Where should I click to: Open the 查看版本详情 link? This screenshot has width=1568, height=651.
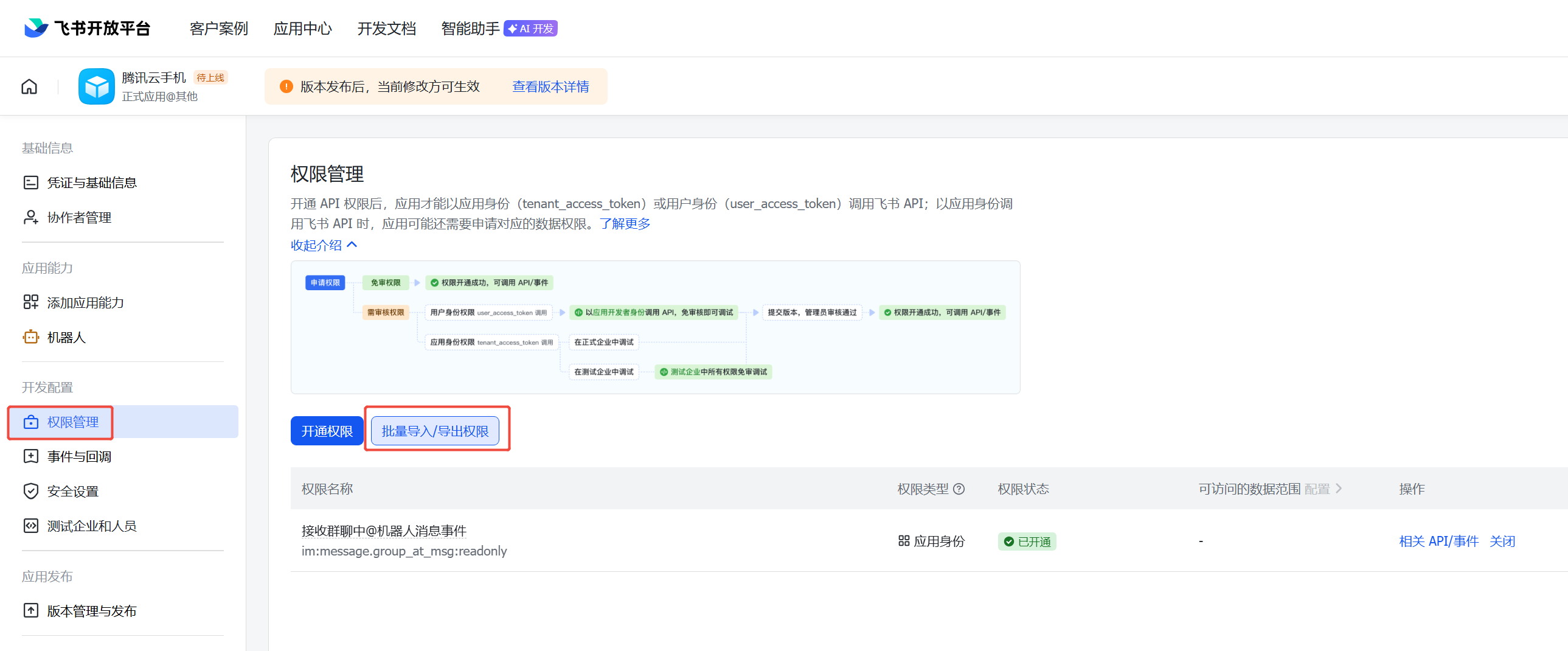coord(550,86)
